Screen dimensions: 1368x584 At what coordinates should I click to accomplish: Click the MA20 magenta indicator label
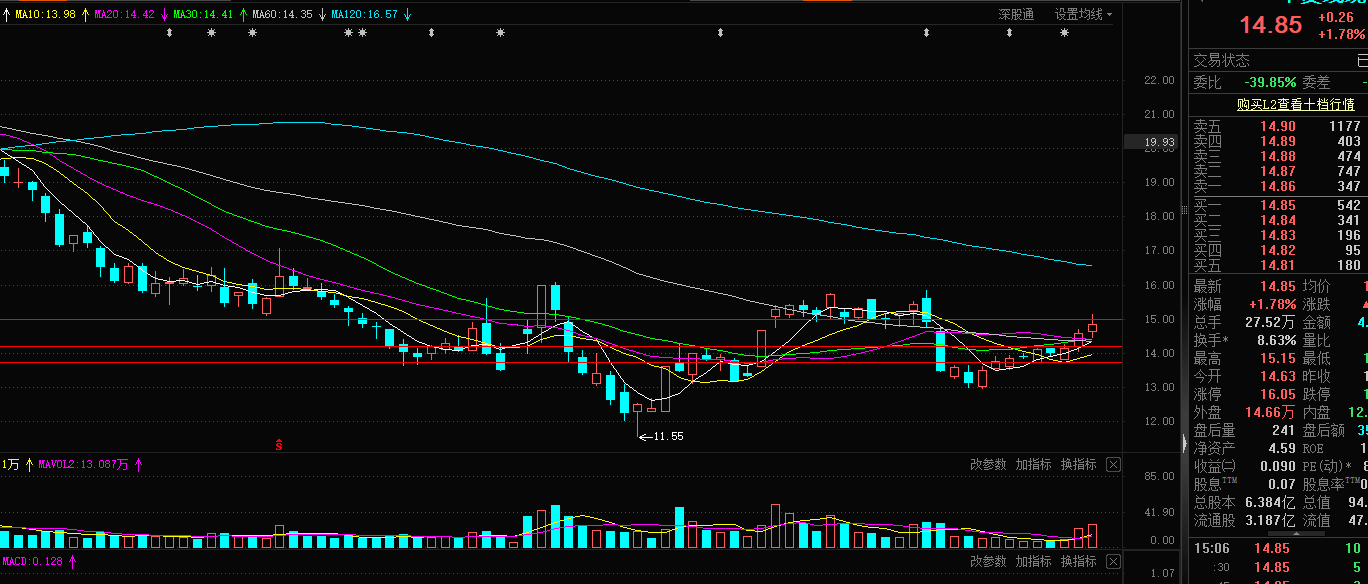point(124,15)
